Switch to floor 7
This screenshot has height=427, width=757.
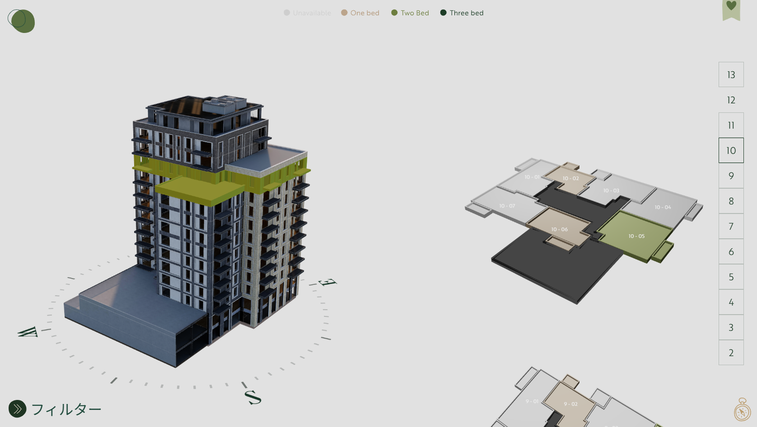731,227
